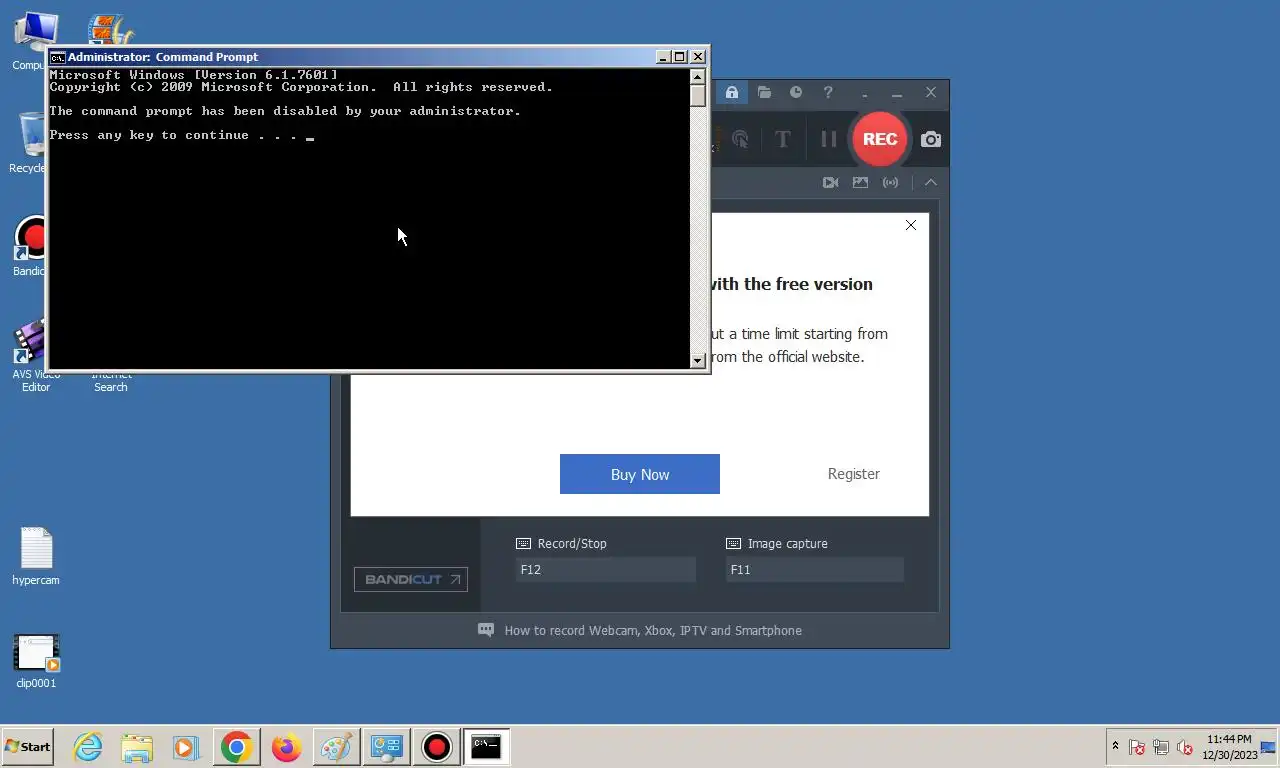
Task: Select the Recycle Bin desktop icon
Action: click(x=29, y=143)
